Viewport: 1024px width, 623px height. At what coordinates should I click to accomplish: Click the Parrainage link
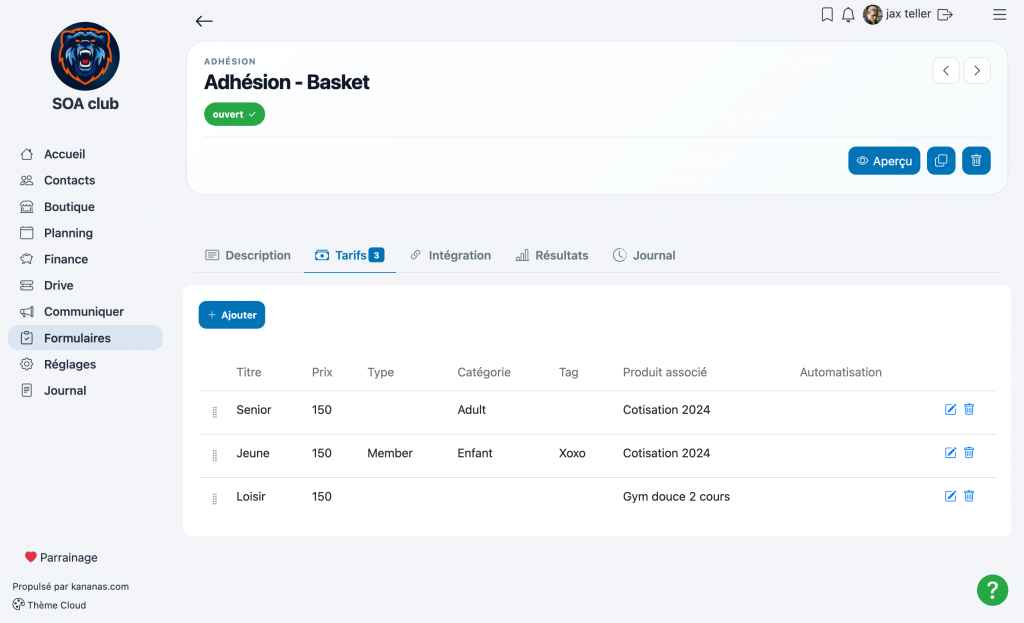coord(61,558)
